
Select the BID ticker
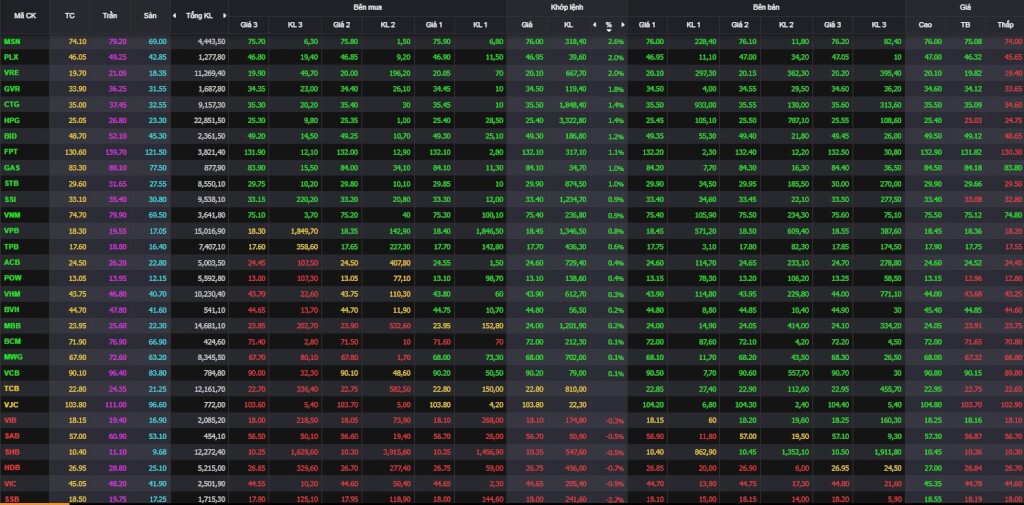tap(10, 136)
